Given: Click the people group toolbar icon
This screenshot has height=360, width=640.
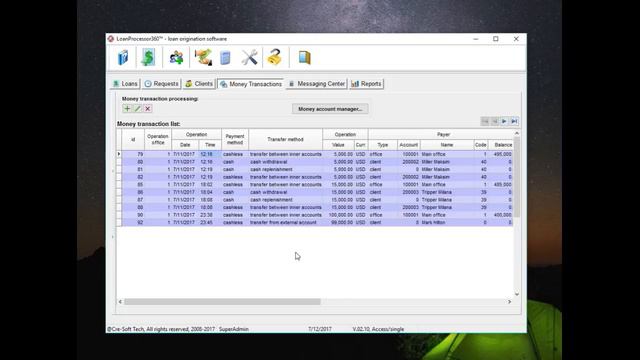Looking at the screenshot, I should pyautogui.click(x=176, y=58).
